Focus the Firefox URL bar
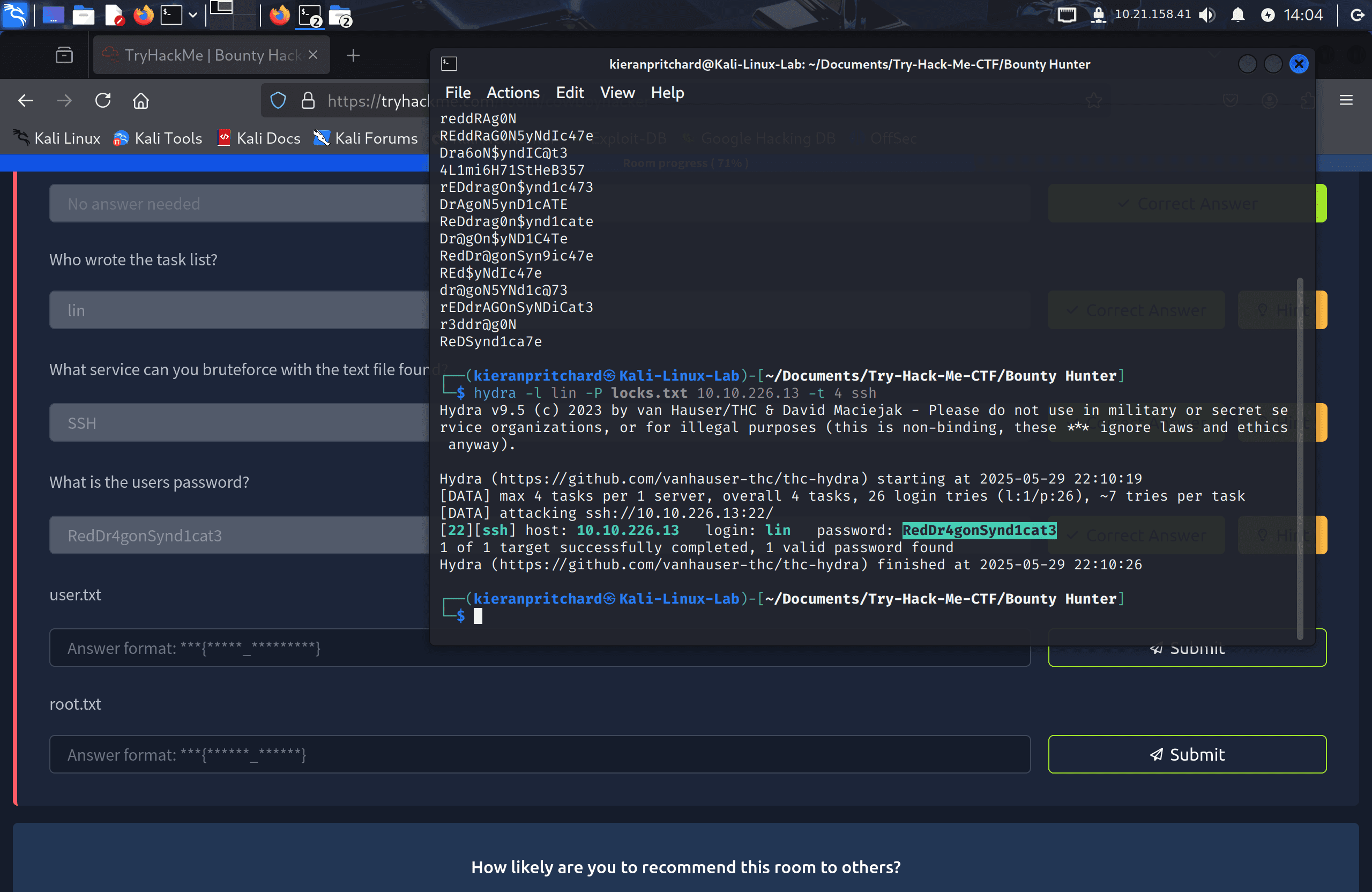1372x892 pixels. 378,101
